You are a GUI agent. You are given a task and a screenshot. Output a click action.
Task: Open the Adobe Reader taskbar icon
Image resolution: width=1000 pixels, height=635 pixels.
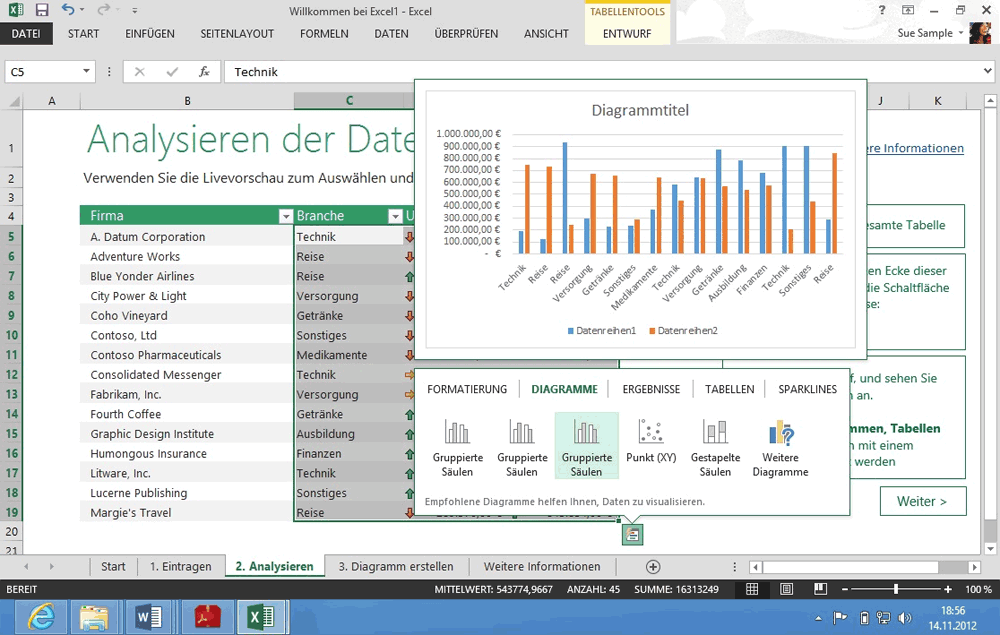click(x=207, y=617)
